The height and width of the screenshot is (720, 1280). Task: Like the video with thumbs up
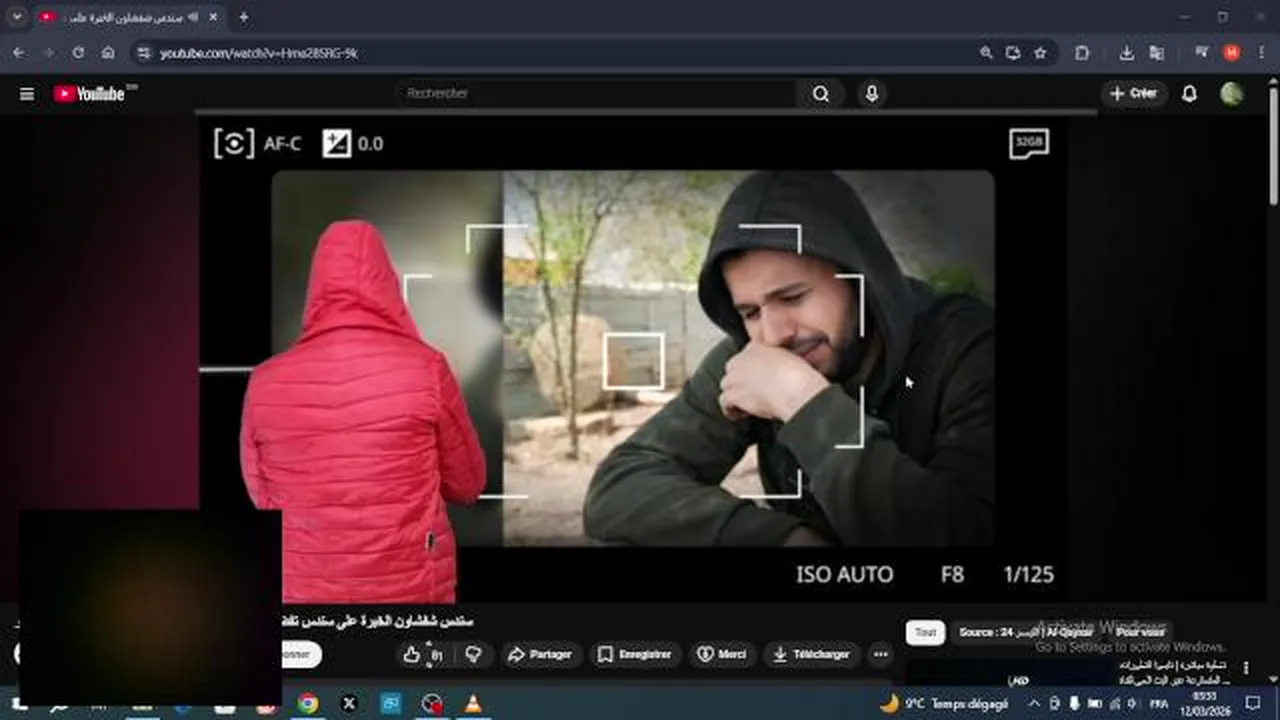point(411,655)
